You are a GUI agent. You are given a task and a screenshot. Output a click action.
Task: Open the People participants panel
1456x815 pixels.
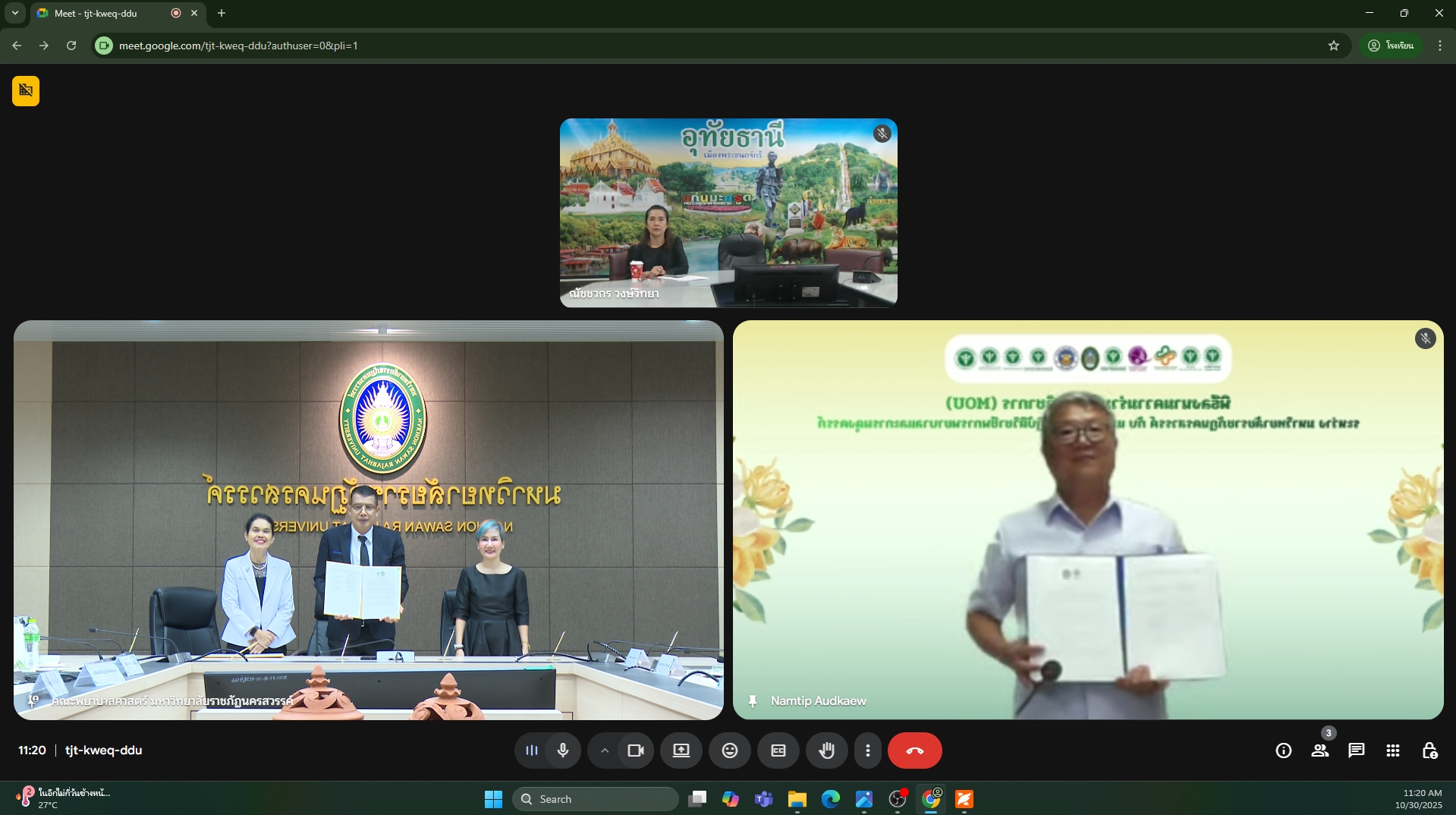click(1319, 750)
